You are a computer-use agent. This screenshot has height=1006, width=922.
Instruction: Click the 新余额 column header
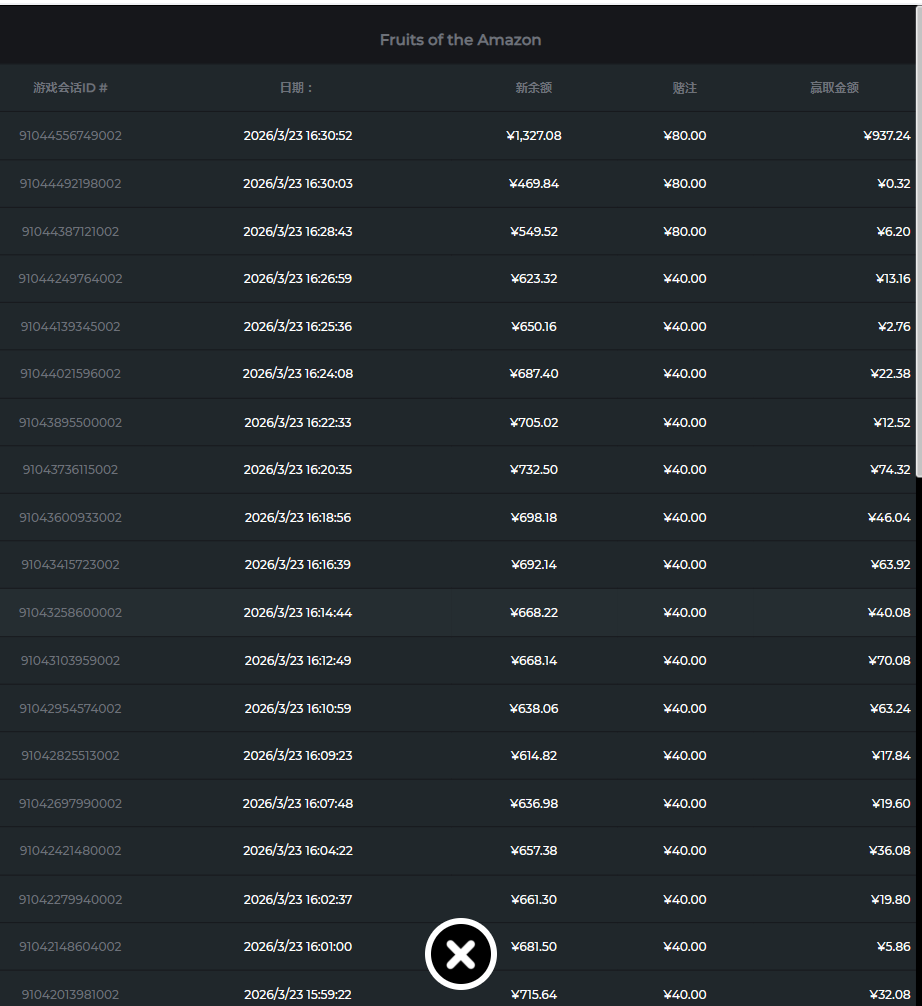533,88
